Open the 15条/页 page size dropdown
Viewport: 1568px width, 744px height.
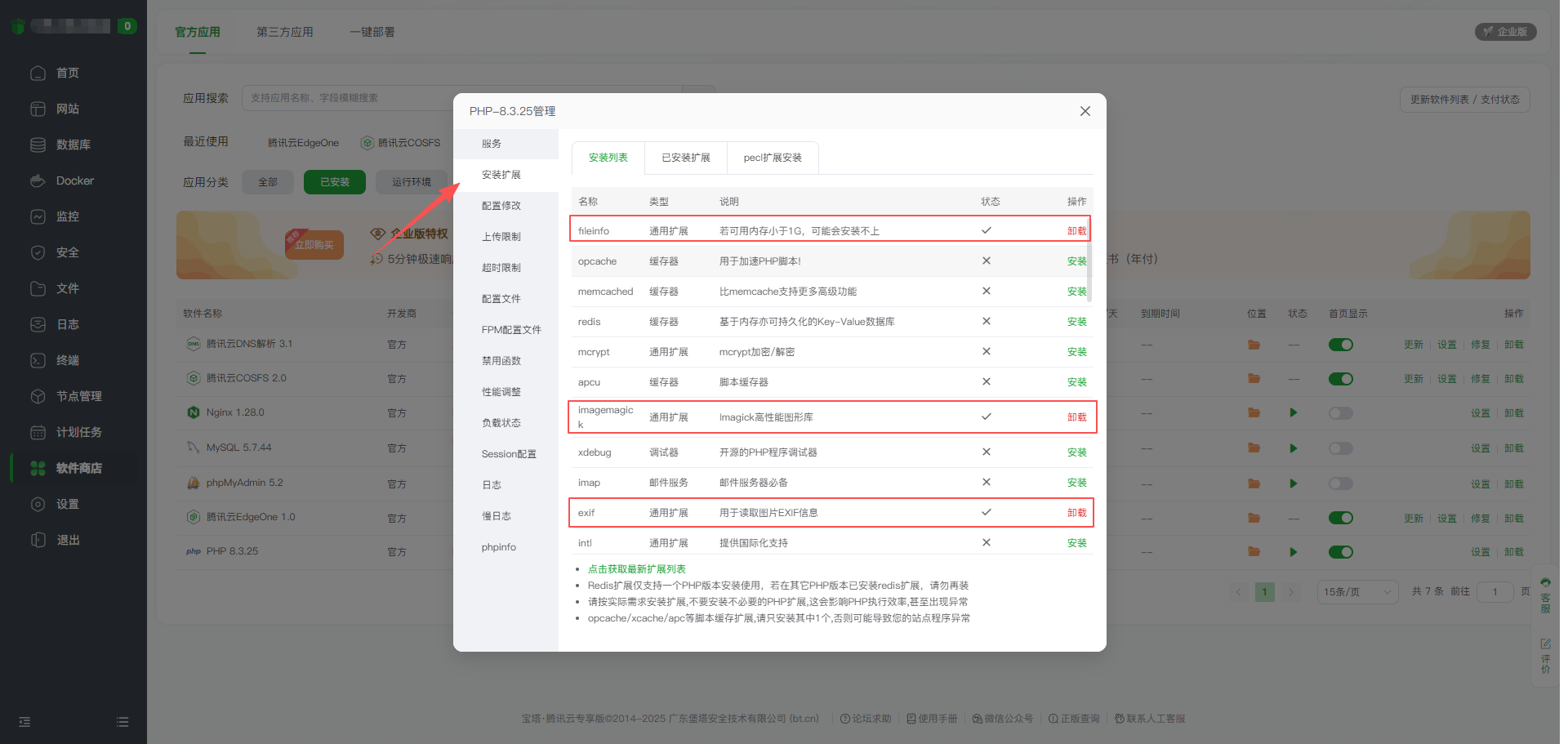click(1356, 592)
